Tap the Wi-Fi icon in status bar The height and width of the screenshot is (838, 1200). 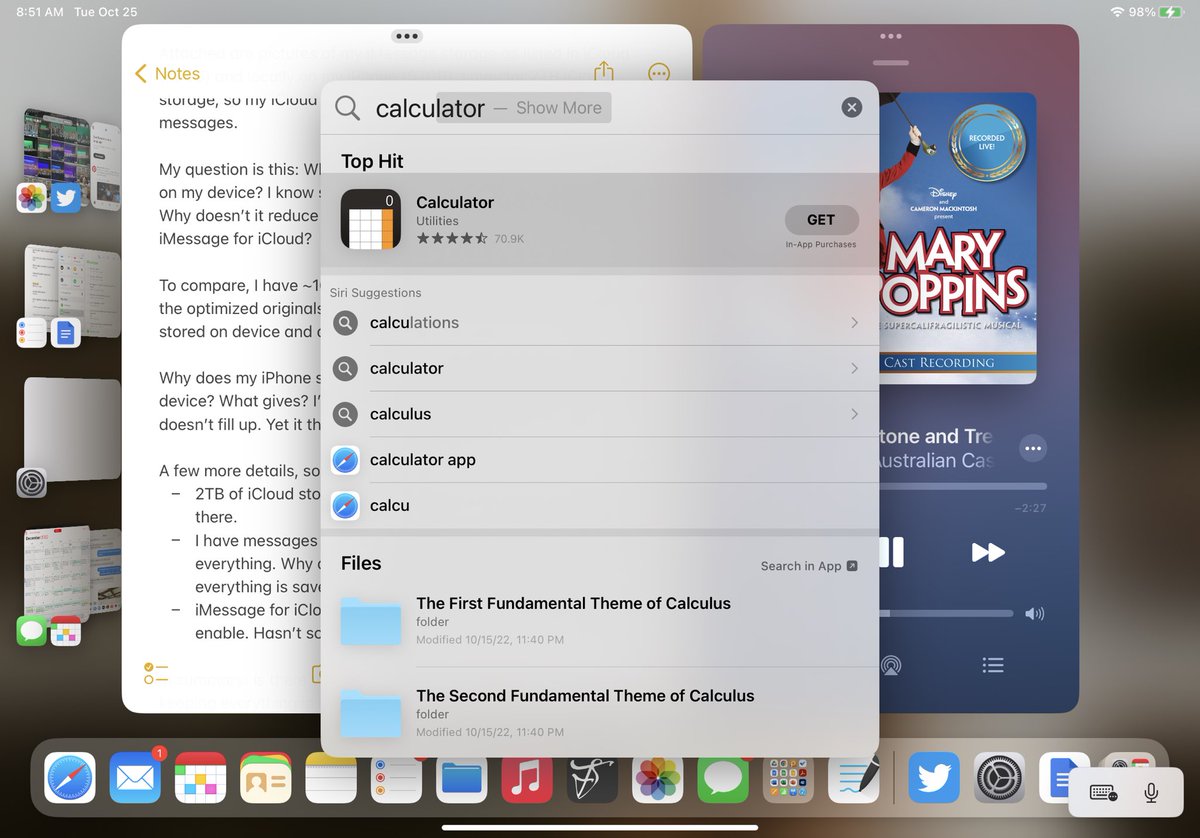pos(1117,12)
